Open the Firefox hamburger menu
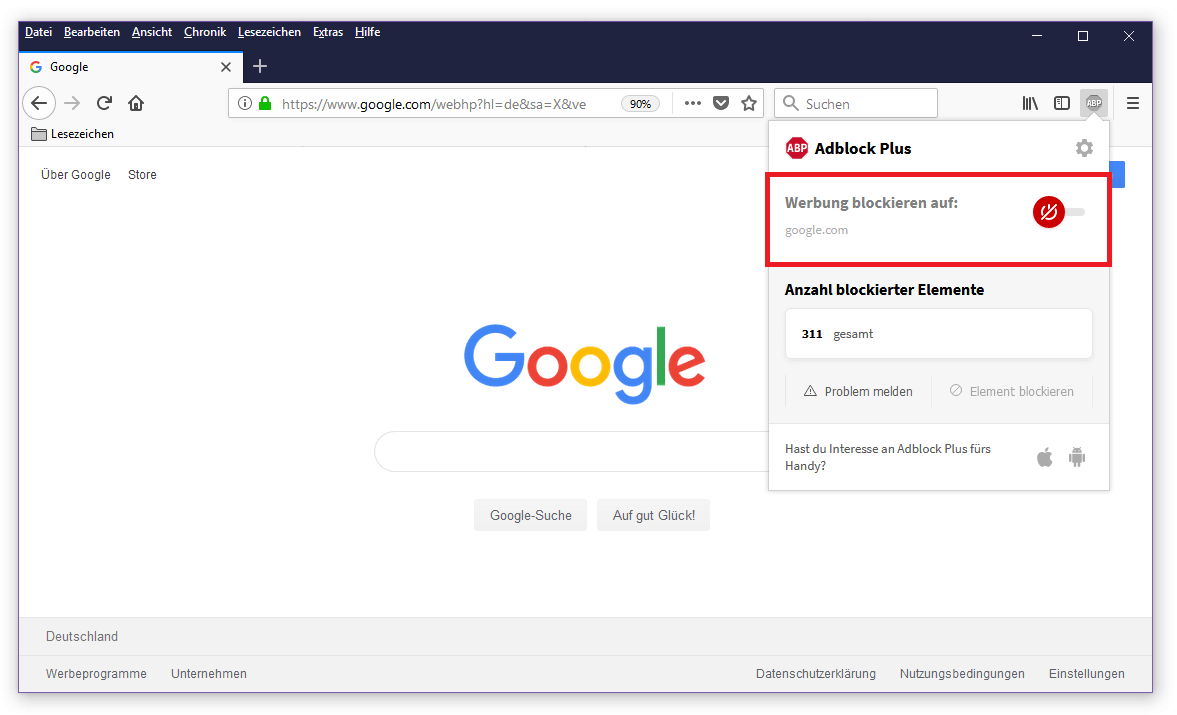Image resolution: width=1177 pixels, height=715 pixels. pyautogui.click(x=1133, y=103)
